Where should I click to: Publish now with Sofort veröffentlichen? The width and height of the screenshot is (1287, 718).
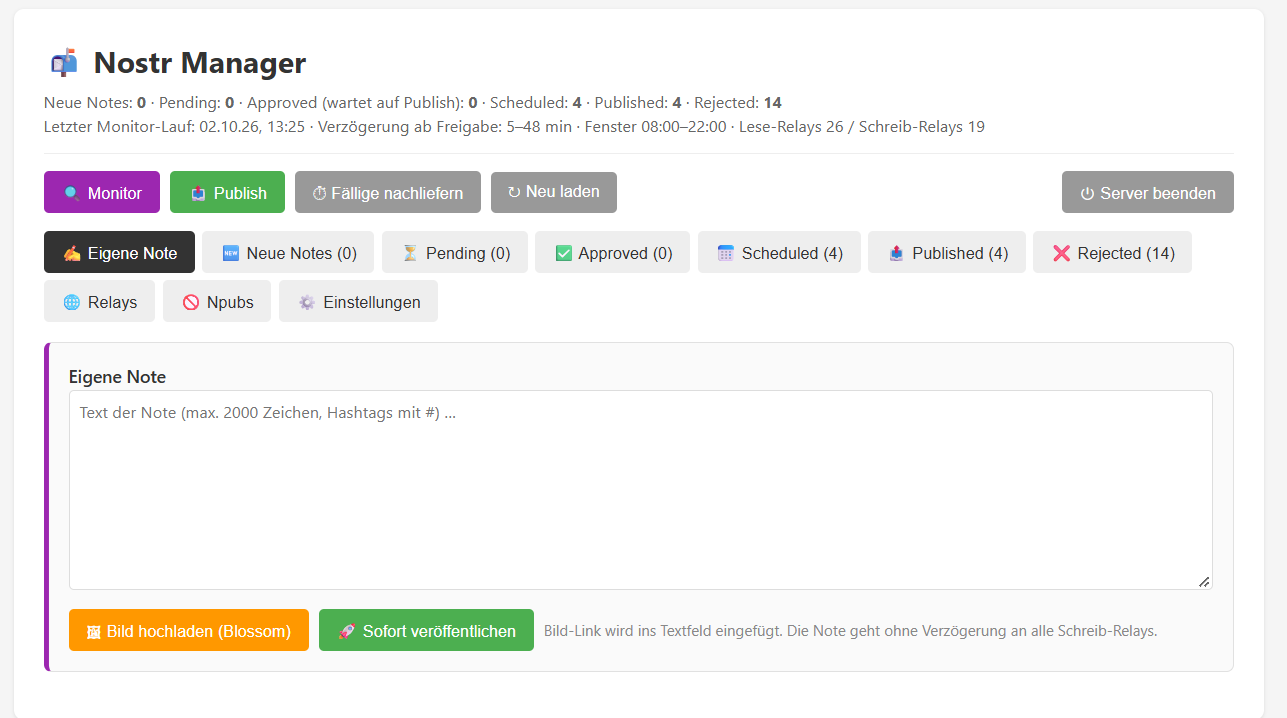(x=426, y=630)
